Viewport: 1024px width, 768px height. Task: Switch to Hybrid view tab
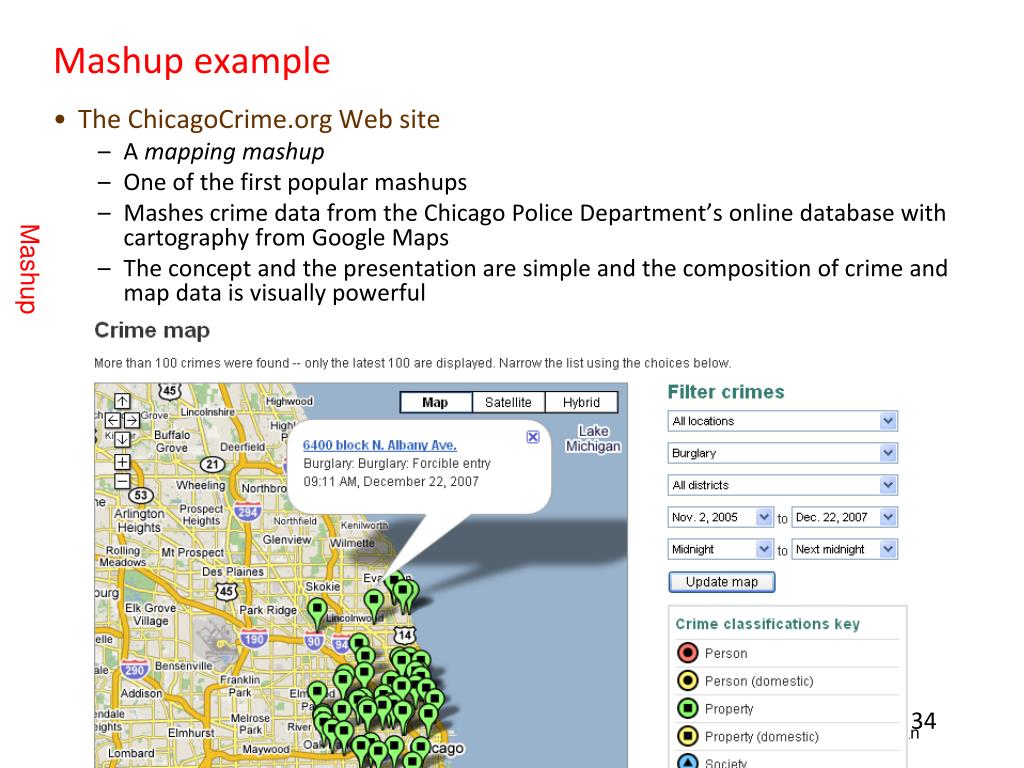tap(581, 402)
